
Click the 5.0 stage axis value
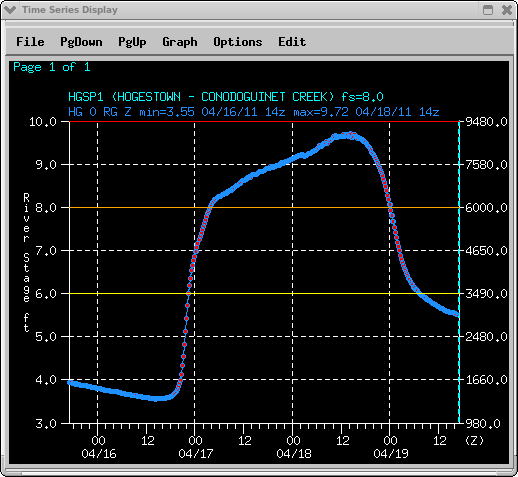[x=46, y=337]
